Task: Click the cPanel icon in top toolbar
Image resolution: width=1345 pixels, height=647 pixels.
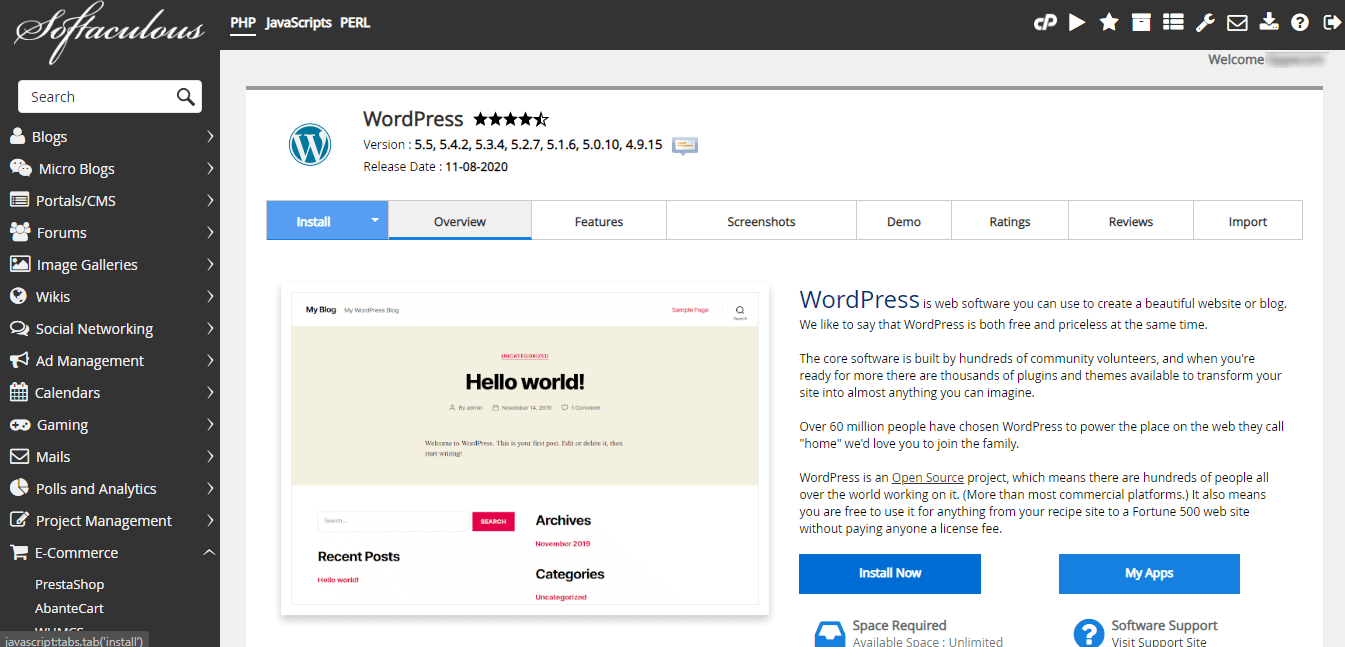Action: [1045, 22]
